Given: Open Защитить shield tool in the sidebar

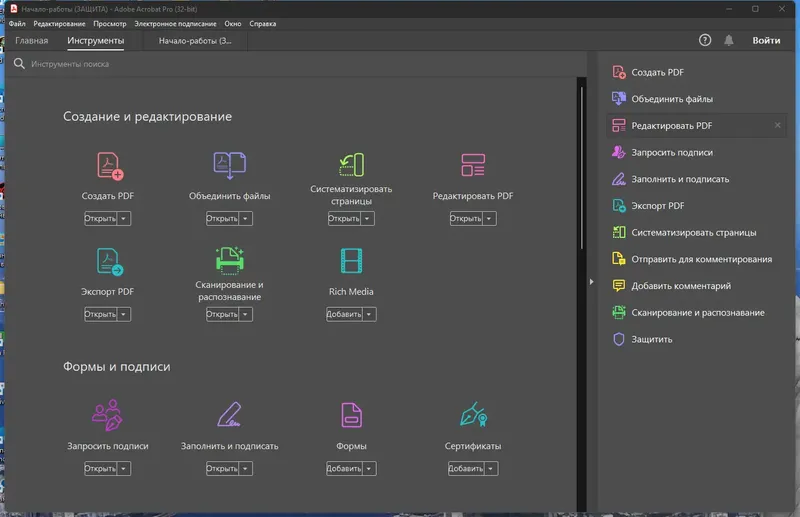Looking at the screenshot, I should click(696, 339).
